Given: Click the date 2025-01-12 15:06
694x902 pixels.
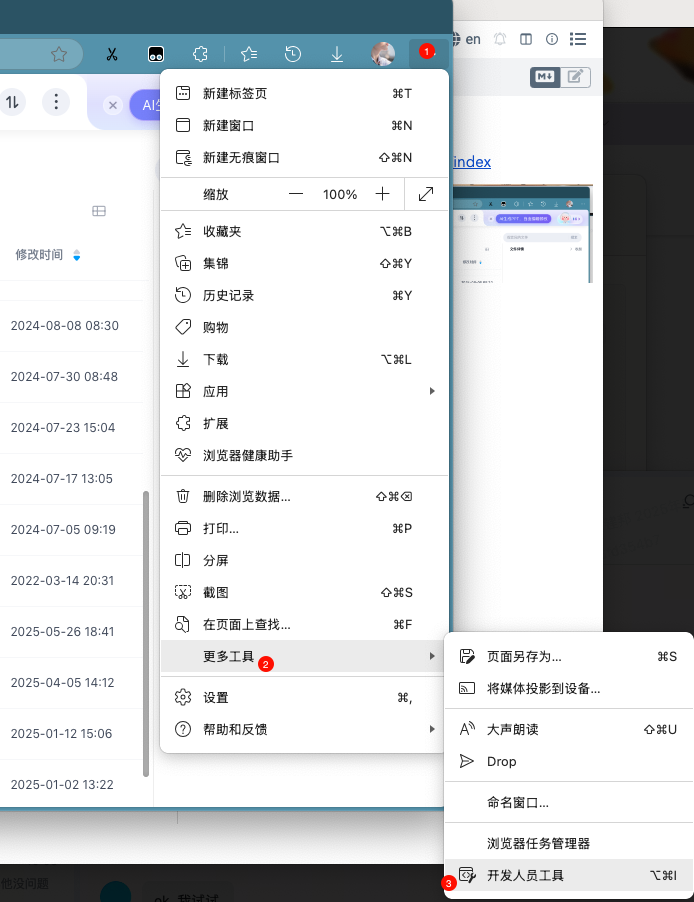Looking at the screenshot, I should (x=61, y=734).
